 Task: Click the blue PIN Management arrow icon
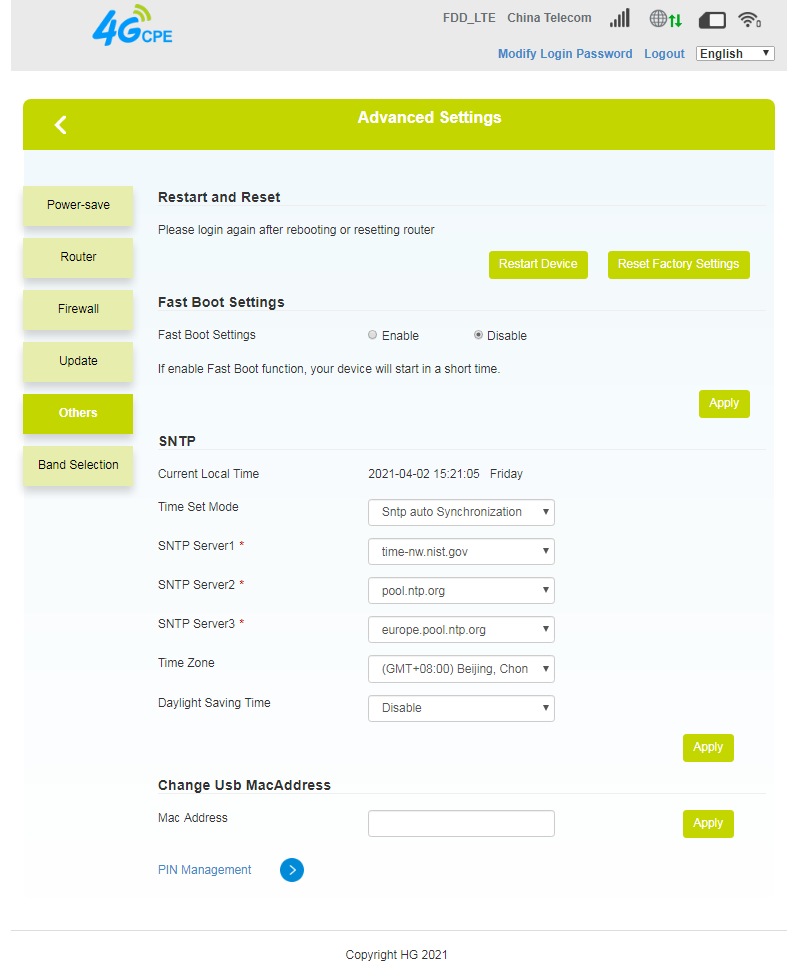(292, 870)
